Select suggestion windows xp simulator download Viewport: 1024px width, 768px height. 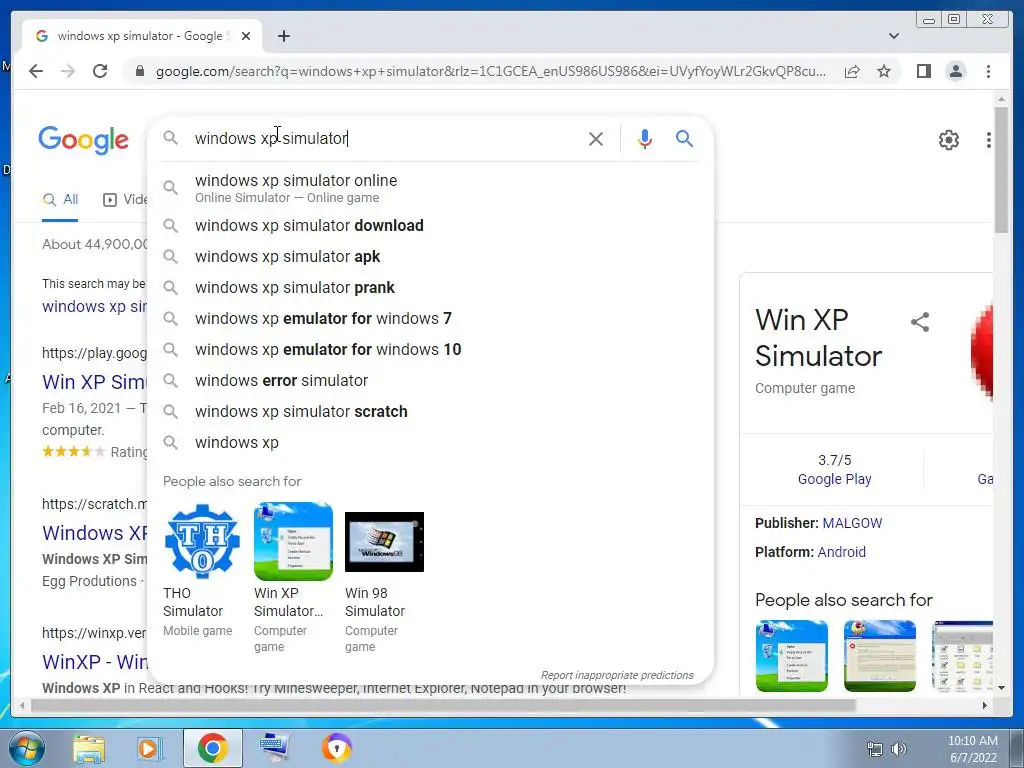click(x=430, y=225)
